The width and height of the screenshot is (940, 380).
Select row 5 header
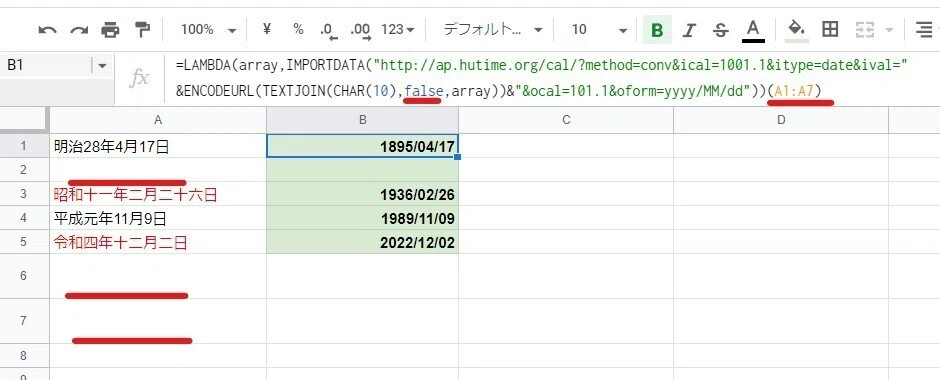24,242
